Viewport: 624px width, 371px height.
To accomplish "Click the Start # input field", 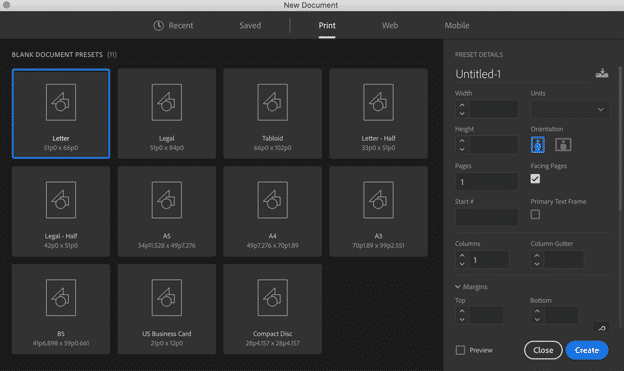I will [x=487, y=217].
